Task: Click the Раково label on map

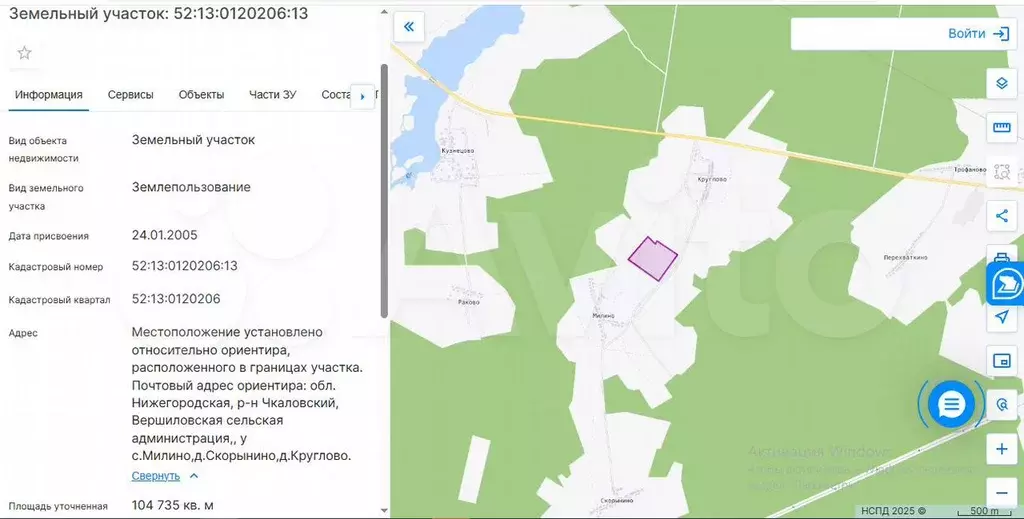Action: 469,302
